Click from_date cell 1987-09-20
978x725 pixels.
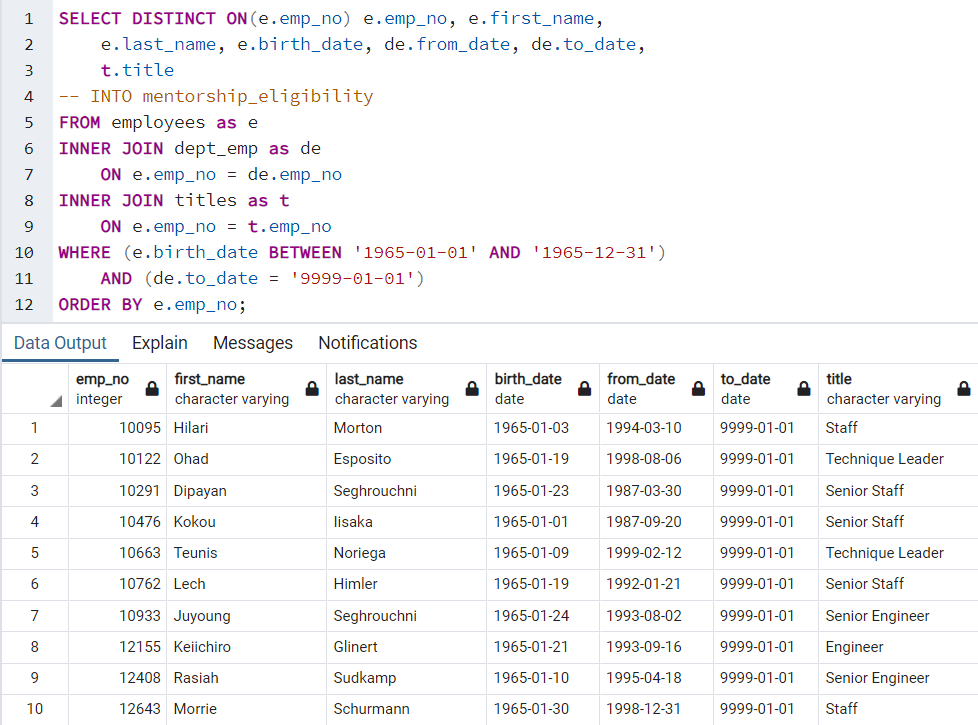pyautogui.click(x=656, y=522)
